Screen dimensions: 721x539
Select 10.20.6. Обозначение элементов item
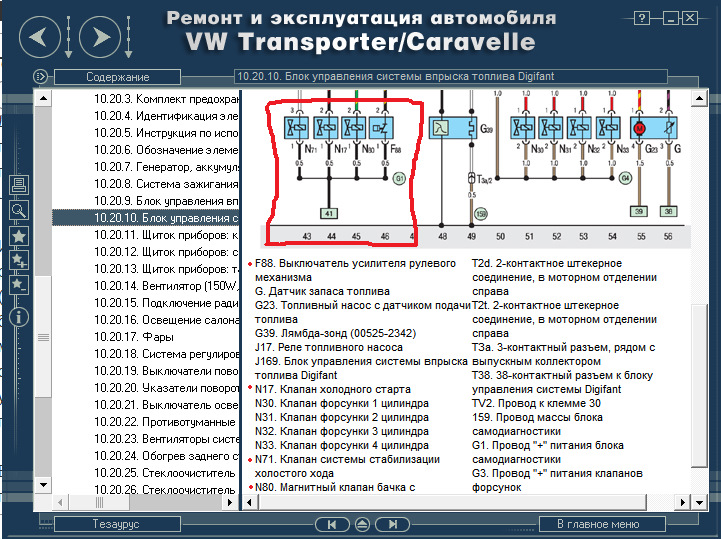coord(166,150)
